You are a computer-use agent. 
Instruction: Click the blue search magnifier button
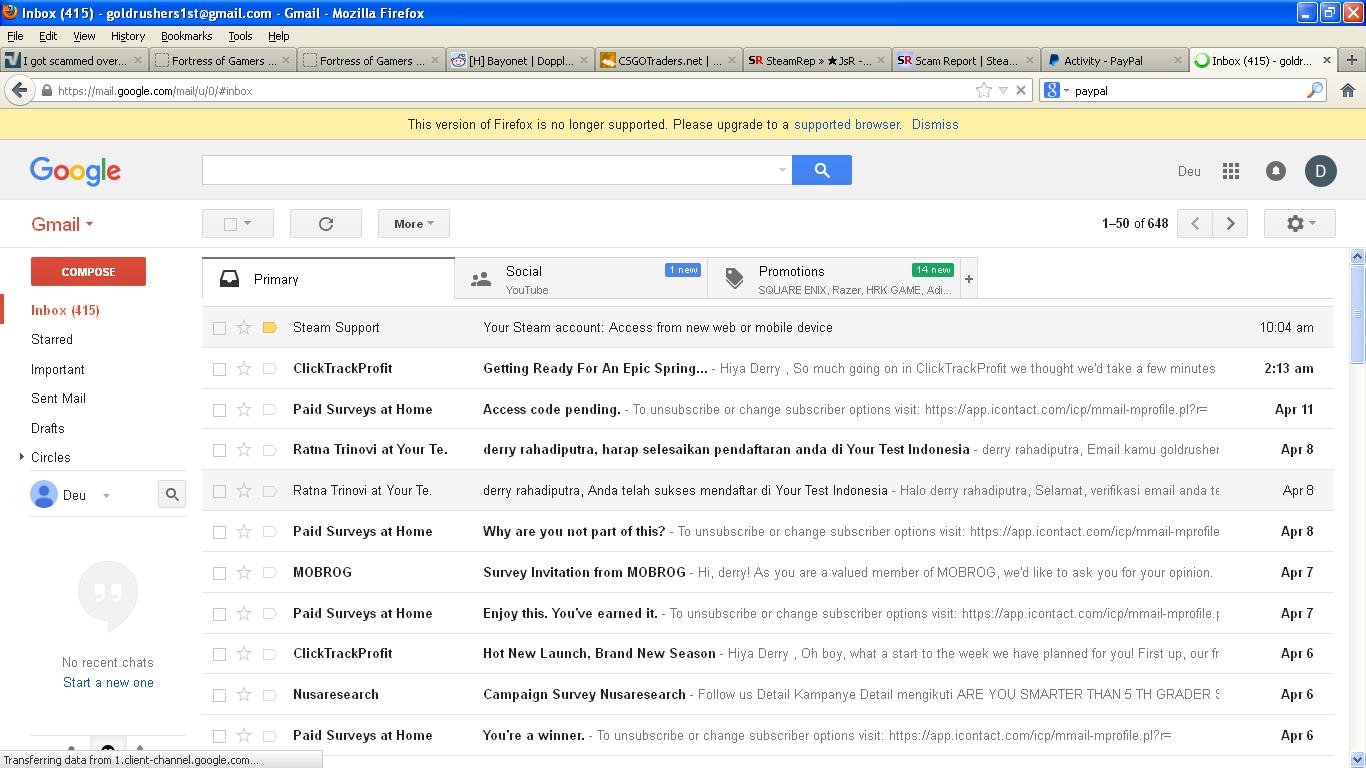click(821, 170)
